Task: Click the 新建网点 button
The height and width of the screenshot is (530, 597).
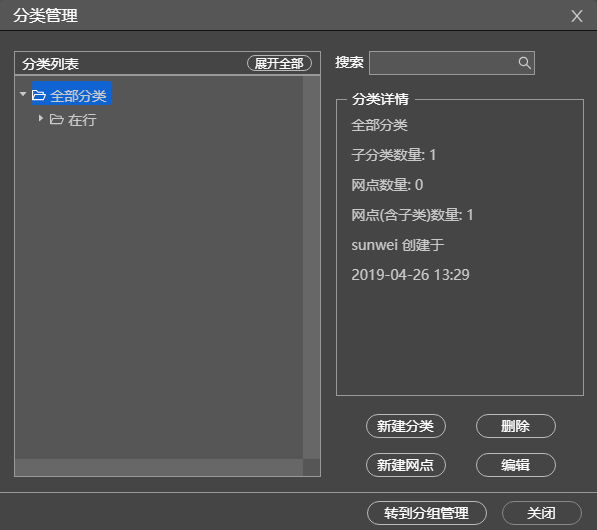Action: pyautogui.click(x=406, y=465)
